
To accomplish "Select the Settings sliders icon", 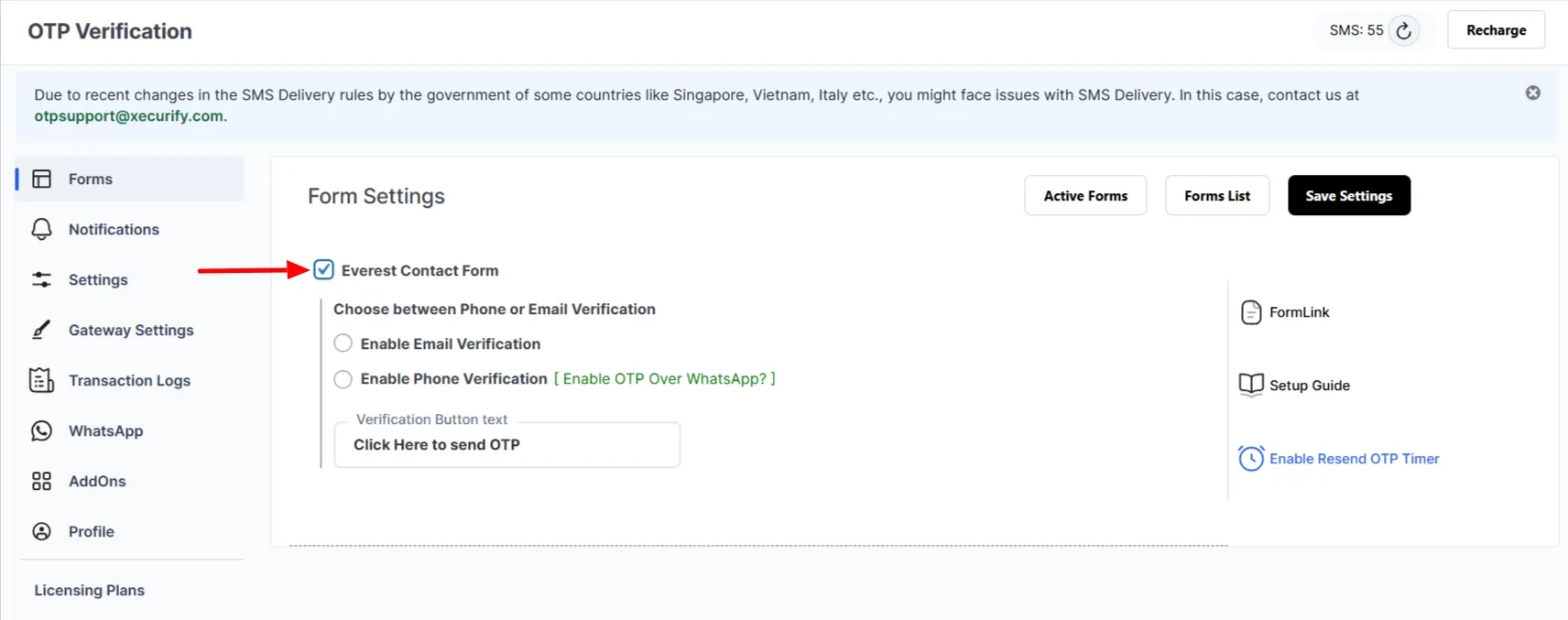I will (42, 279).
